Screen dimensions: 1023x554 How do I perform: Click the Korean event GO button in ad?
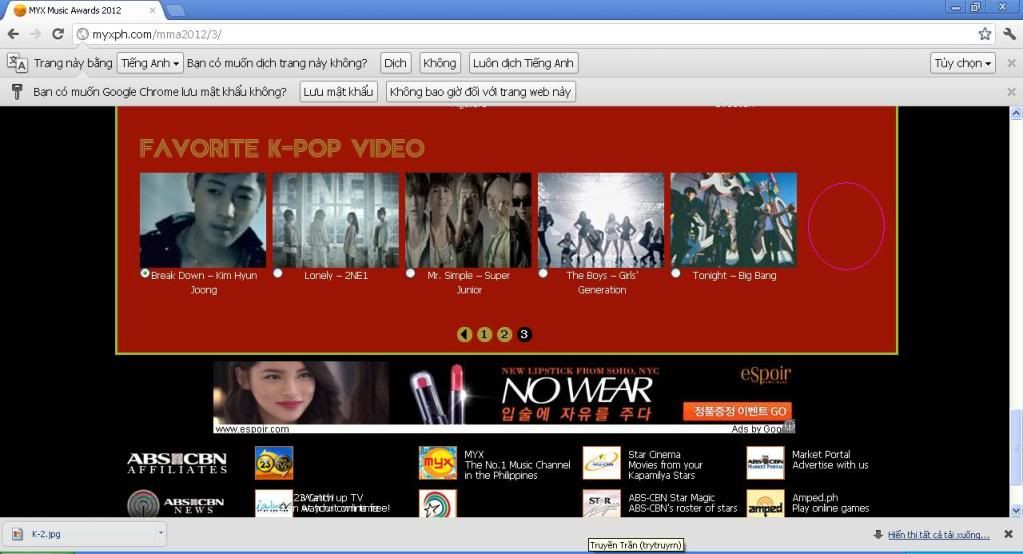[x=738, y=411]
